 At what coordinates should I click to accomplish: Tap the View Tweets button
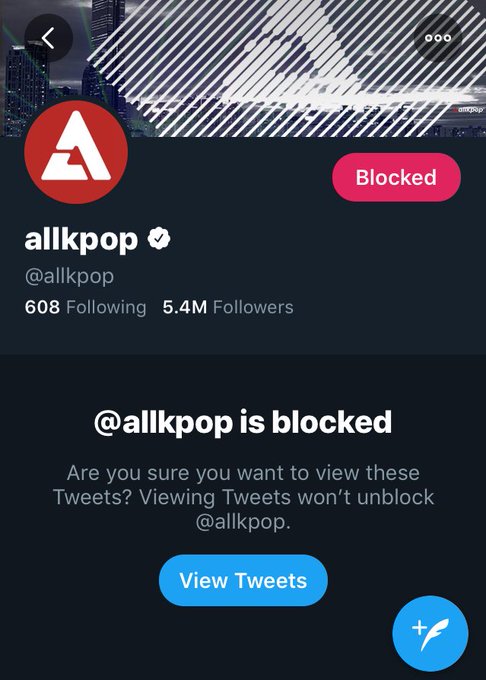coord(243,580)
